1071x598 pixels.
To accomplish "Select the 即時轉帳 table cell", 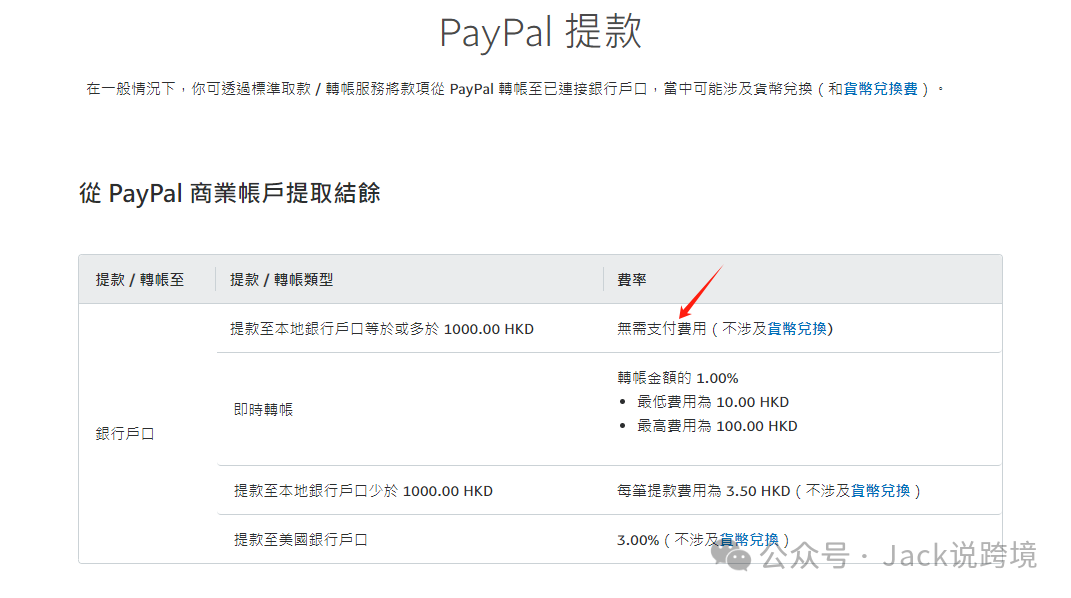I will tap(263, 409).
